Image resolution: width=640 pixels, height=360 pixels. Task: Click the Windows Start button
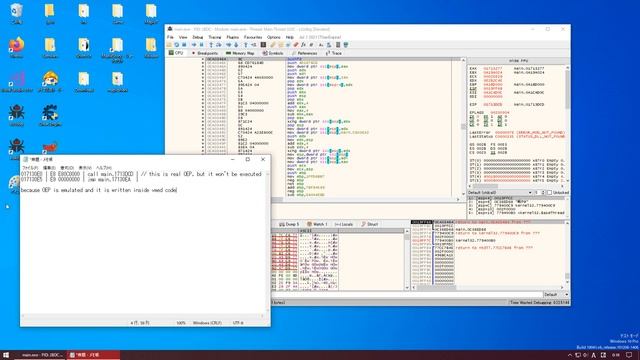point(6,355)
